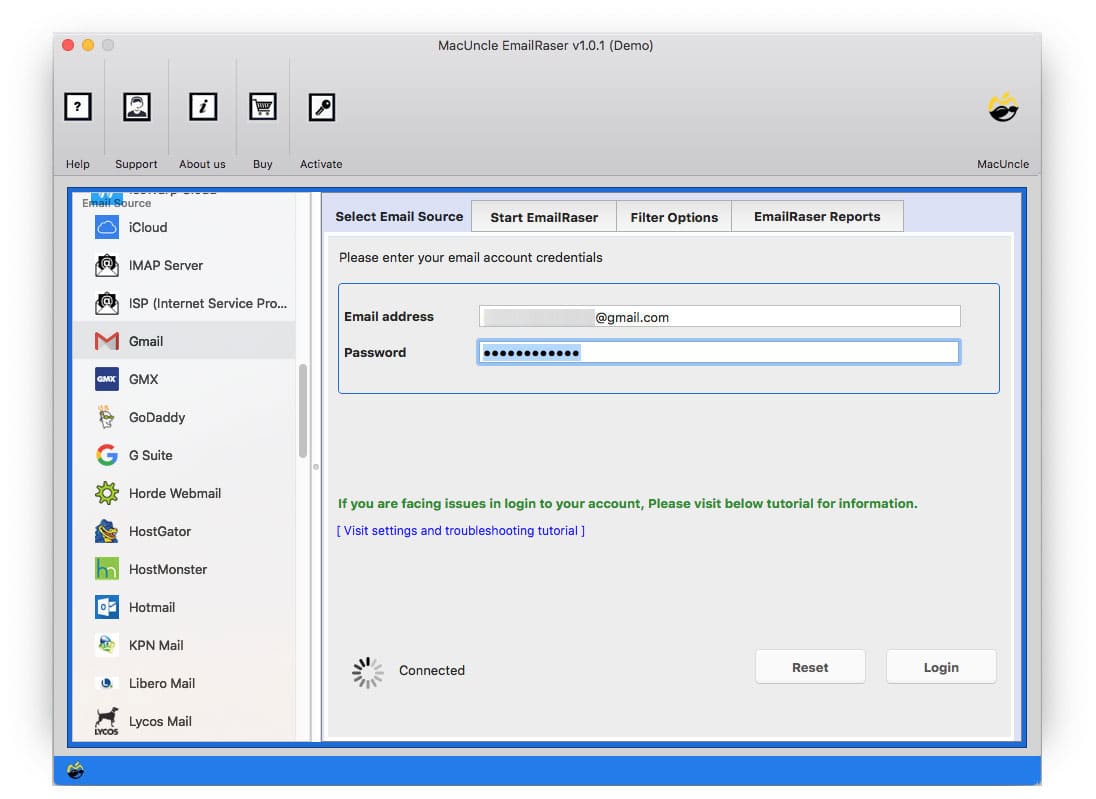Open the About us dialog
Screen dimensions: 1096x799
202,106
